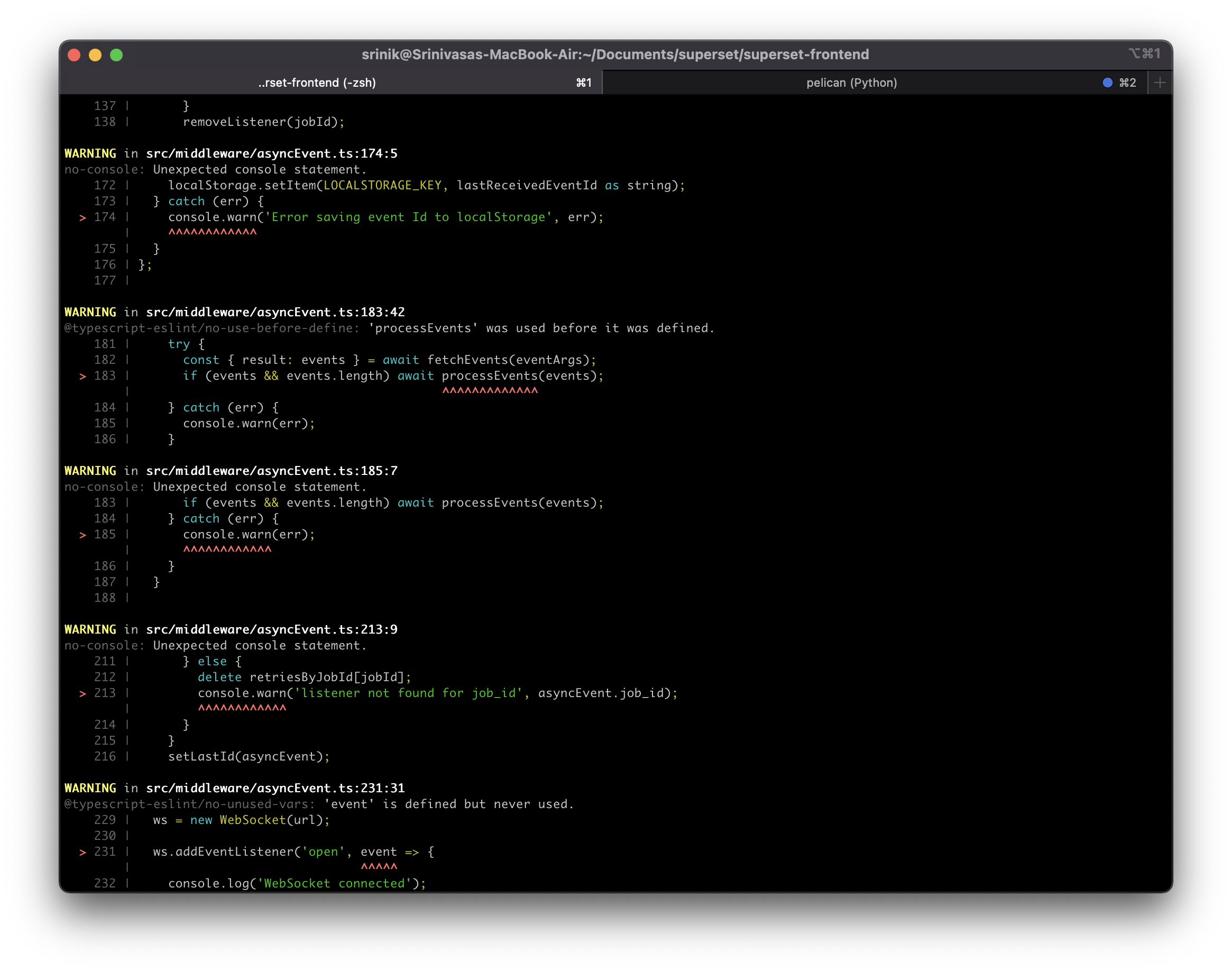Click the ⌘2 shortcut label on pelican tab

1127,83
